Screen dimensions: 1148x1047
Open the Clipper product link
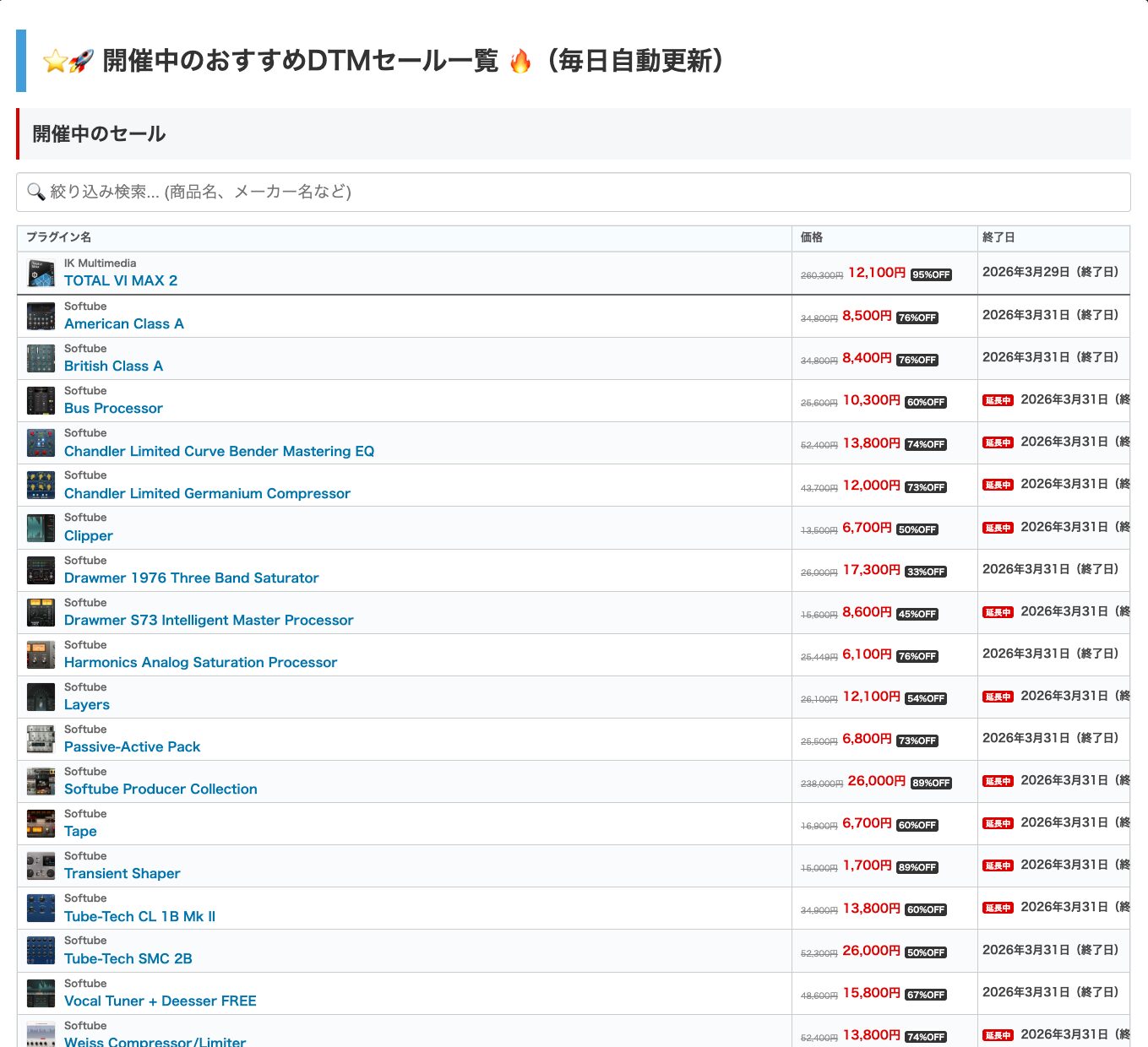(x=89, y=536)
